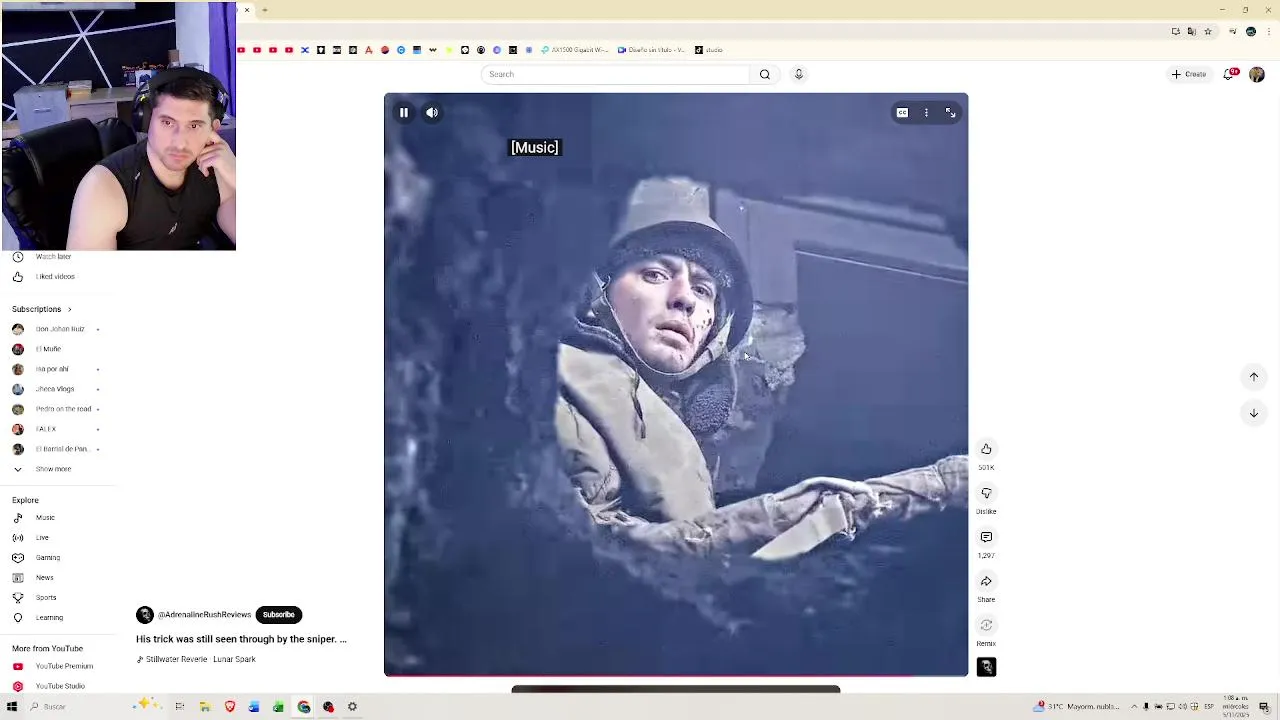
Task: Go to the previous Short with up arrow
Action: [x=1254, y=377]
